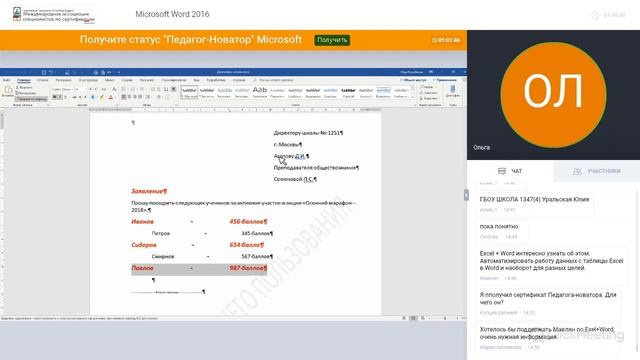
Task: Open the Файл tab
Action: tap(7, 80)
